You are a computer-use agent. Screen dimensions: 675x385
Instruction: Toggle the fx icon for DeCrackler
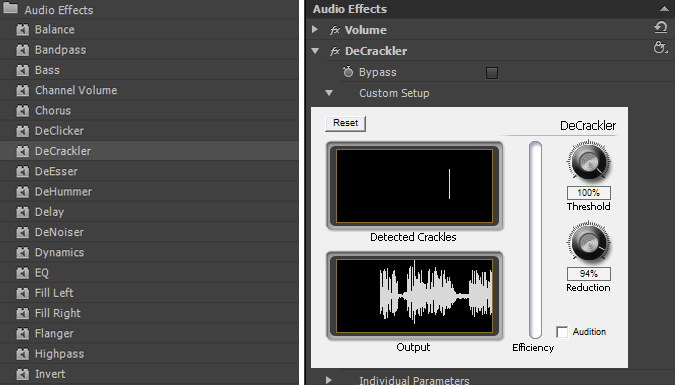tap(335, 51)
